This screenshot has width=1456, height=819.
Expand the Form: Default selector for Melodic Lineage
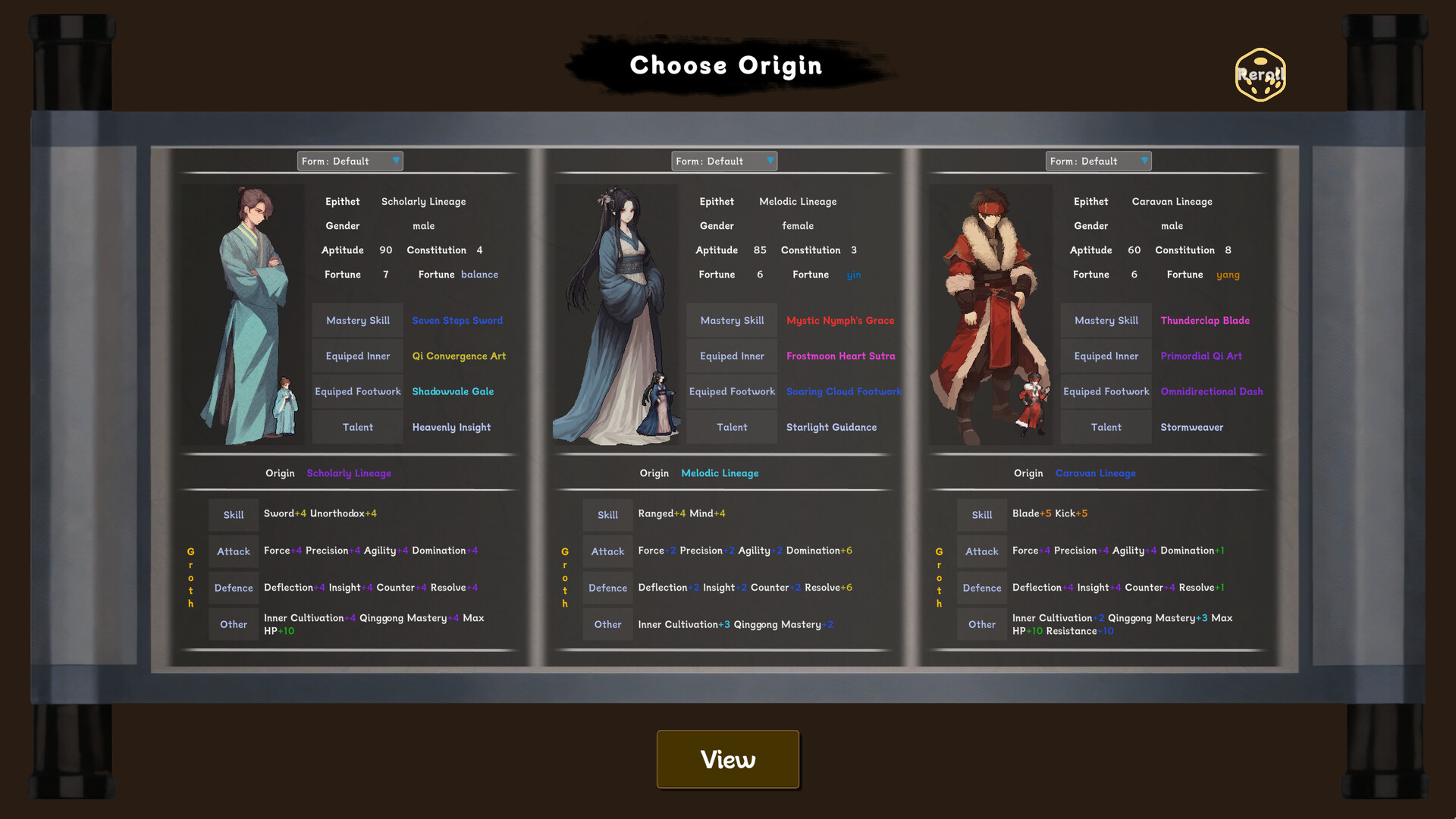723,161
